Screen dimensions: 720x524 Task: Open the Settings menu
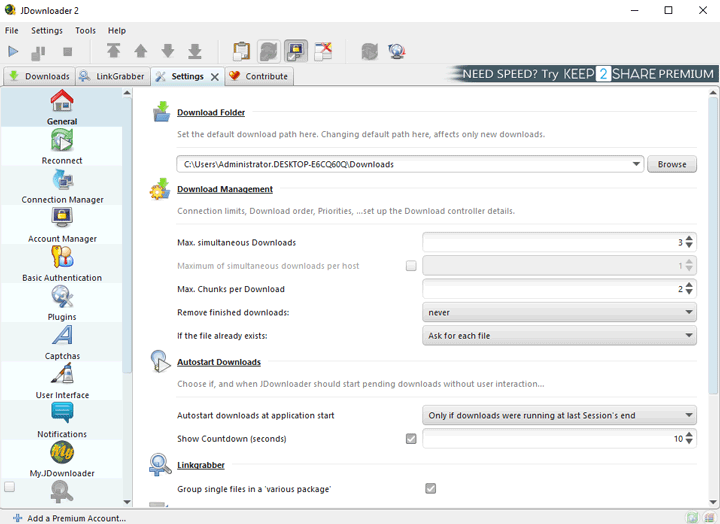(x=47, y=31)
